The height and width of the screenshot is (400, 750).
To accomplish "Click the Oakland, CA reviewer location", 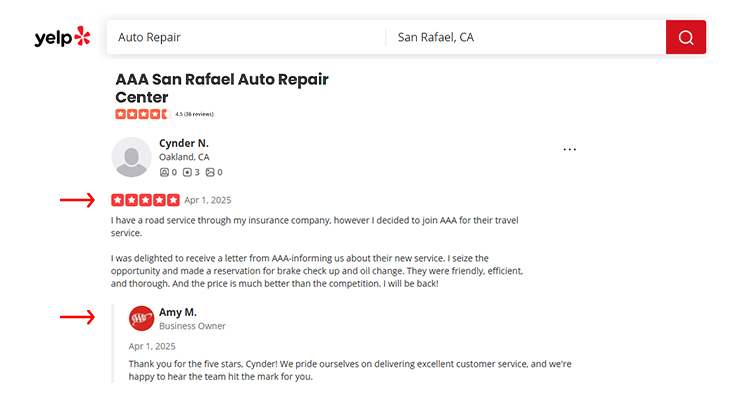I will coord(184,157).
